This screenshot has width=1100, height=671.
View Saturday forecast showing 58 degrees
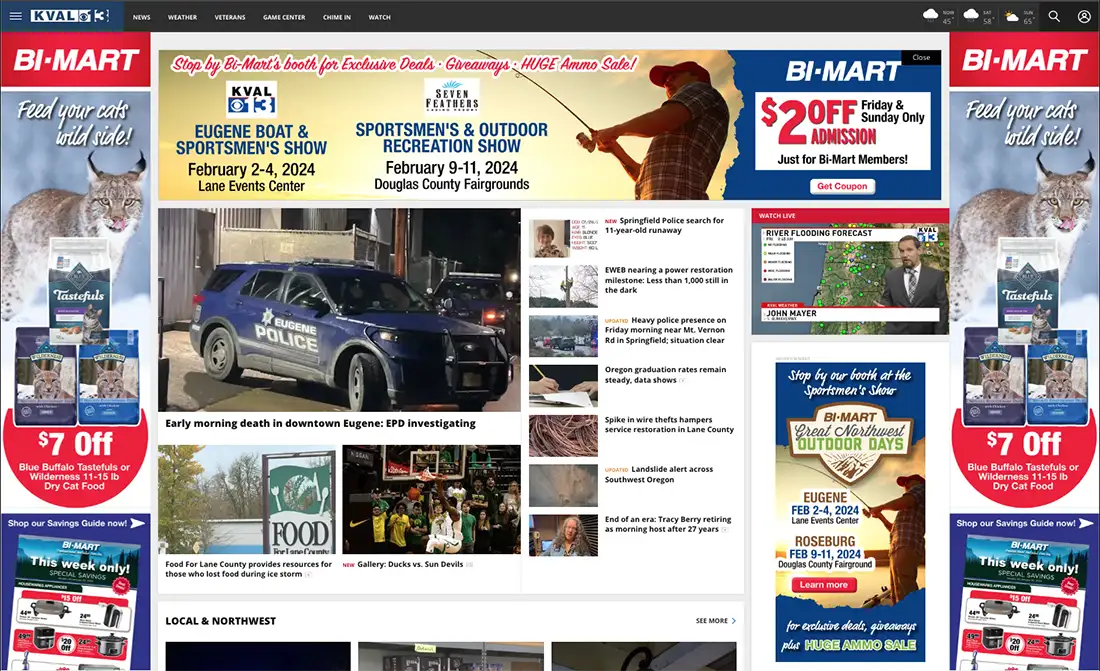point(980,16)
